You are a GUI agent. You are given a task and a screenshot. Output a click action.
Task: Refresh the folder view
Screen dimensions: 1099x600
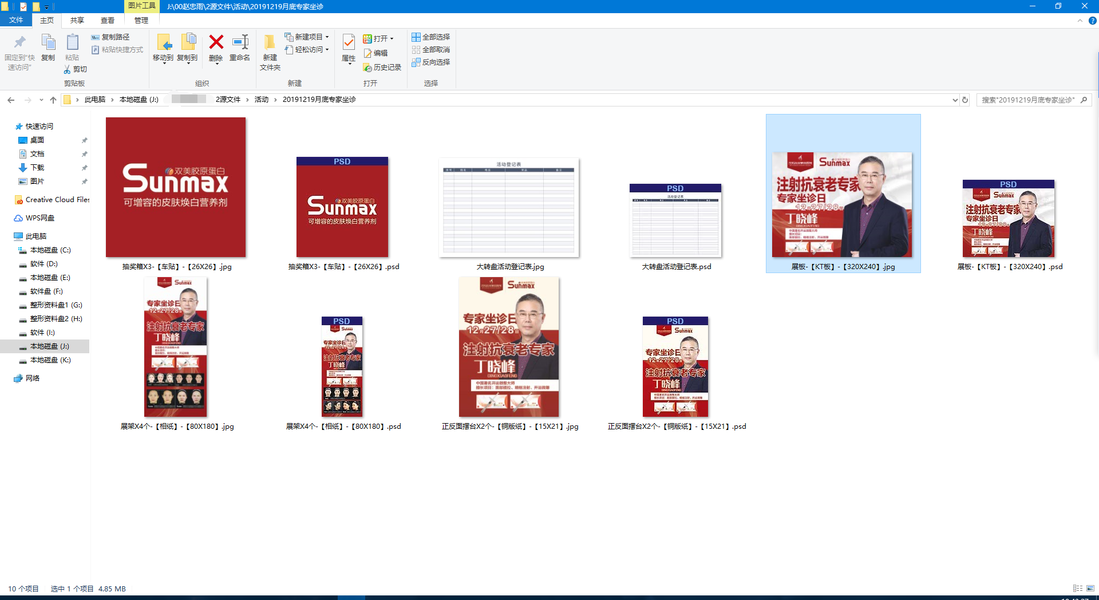965,100
